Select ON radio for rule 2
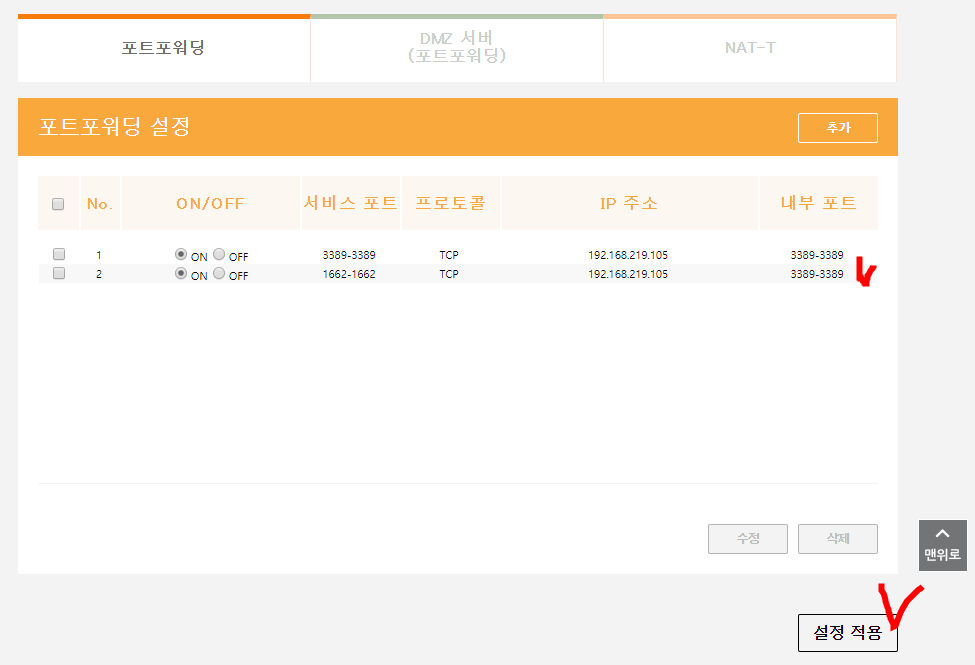 tap(181, 273)
